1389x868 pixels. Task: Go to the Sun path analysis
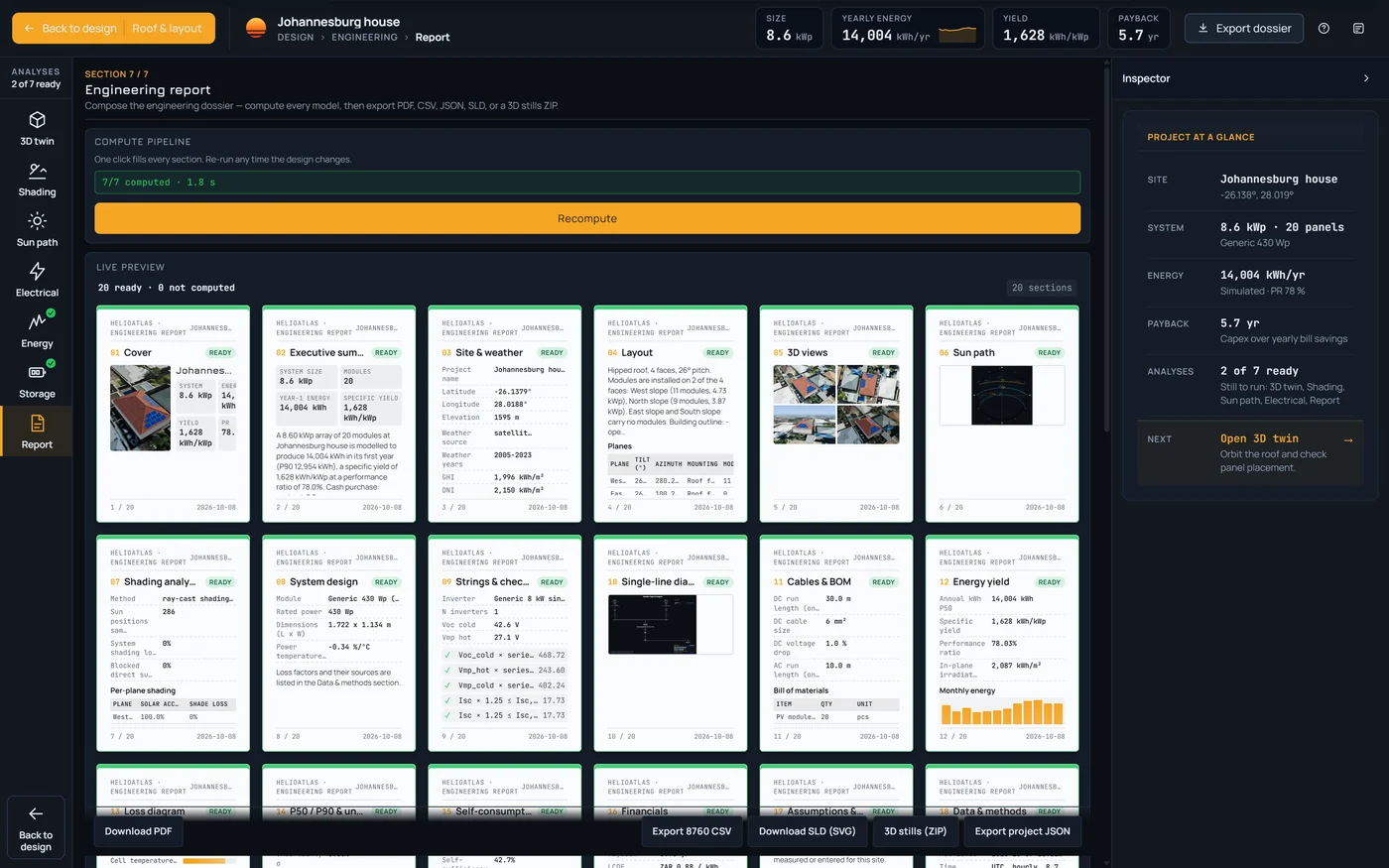point(37,230)
